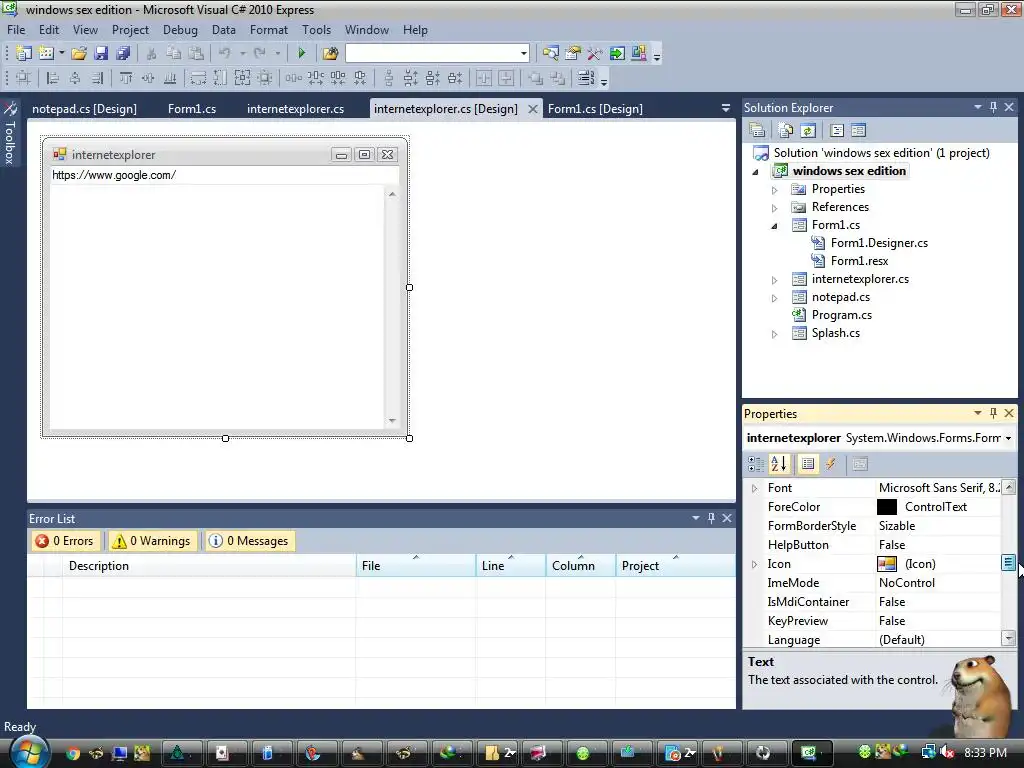The width and height of the screenshot is (1024, 768).
Task: Select Form1.Designer.cs in Solution Explorer
Action: [879, 243]
